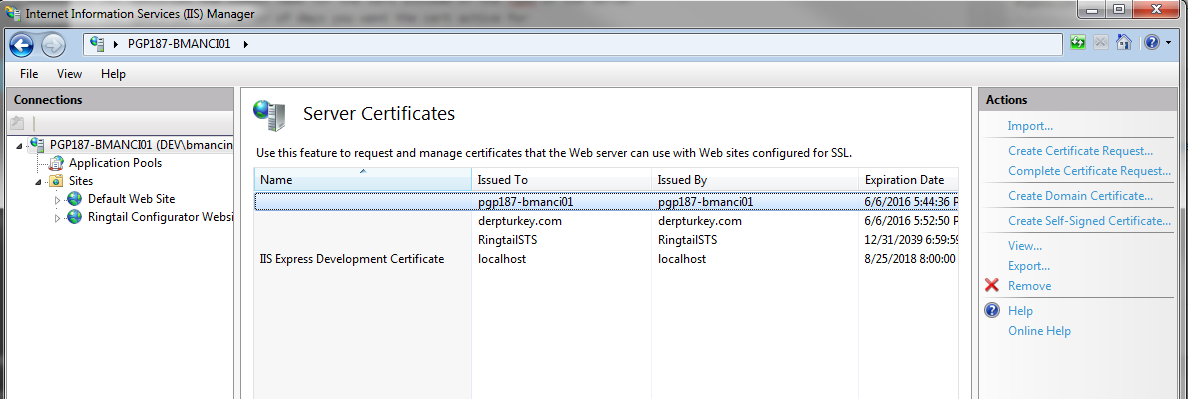Go back with the blue Back arrow
Viewport: 1188px width, 399px height.
[x=22, y=45]
